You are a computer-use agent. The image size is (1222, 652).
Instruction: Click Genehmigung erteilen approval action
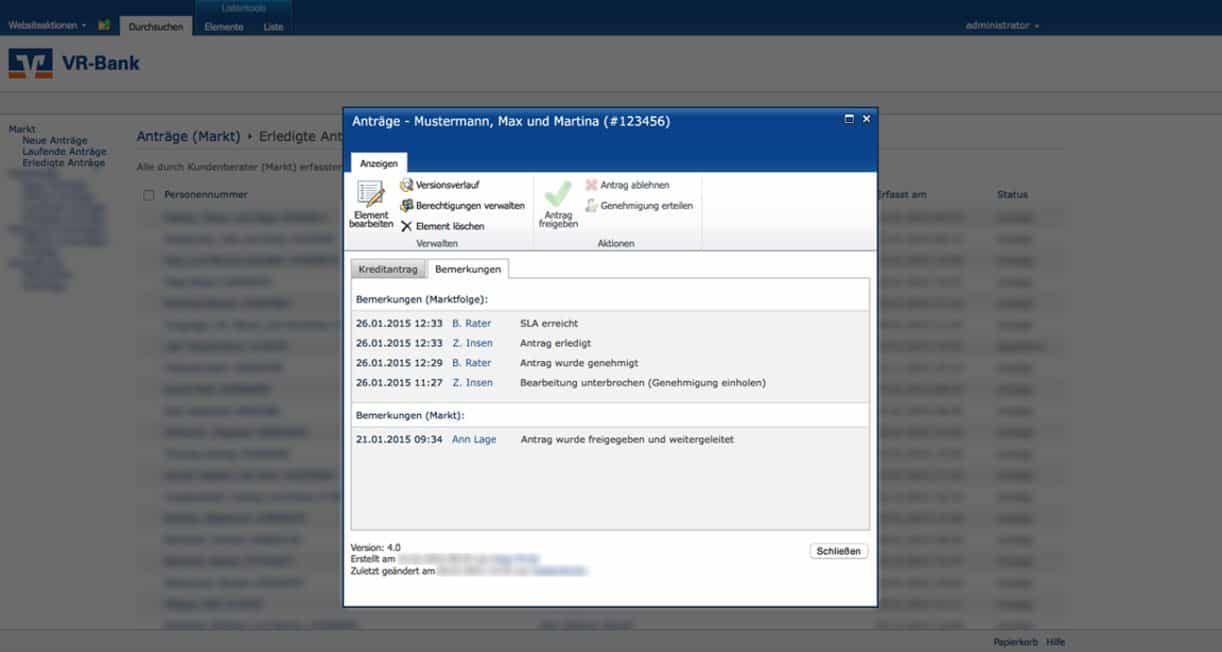click(638, 205)
